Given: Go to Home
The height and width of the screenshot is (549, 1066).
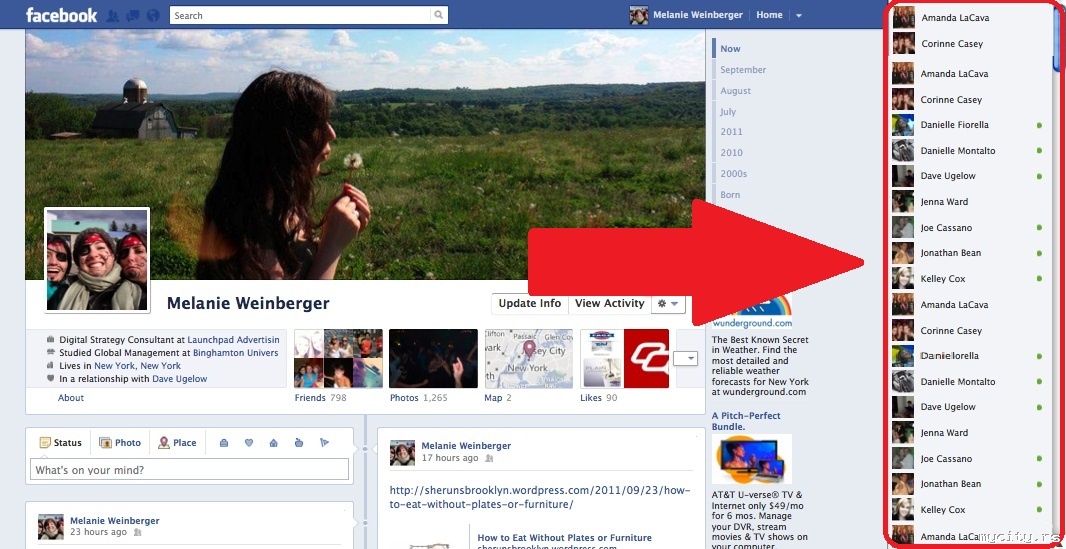Looking at the screenshot, I should point(769,15).
